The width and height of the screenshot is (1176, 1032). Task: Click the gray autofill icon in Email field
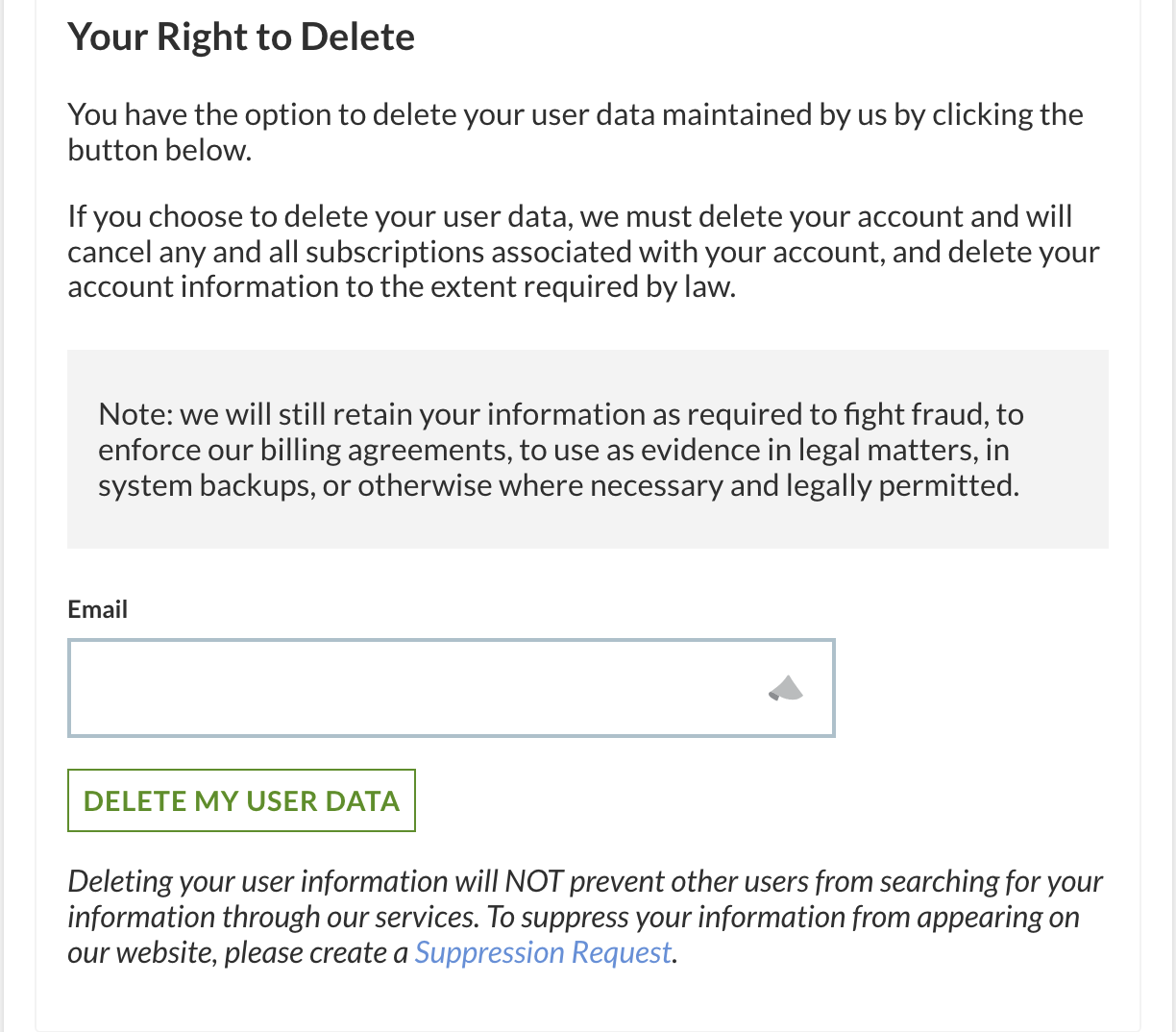786,688
